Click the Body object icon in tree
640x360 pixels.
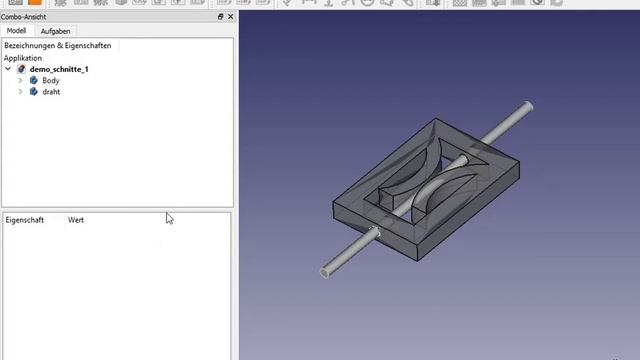pos(34,80)
